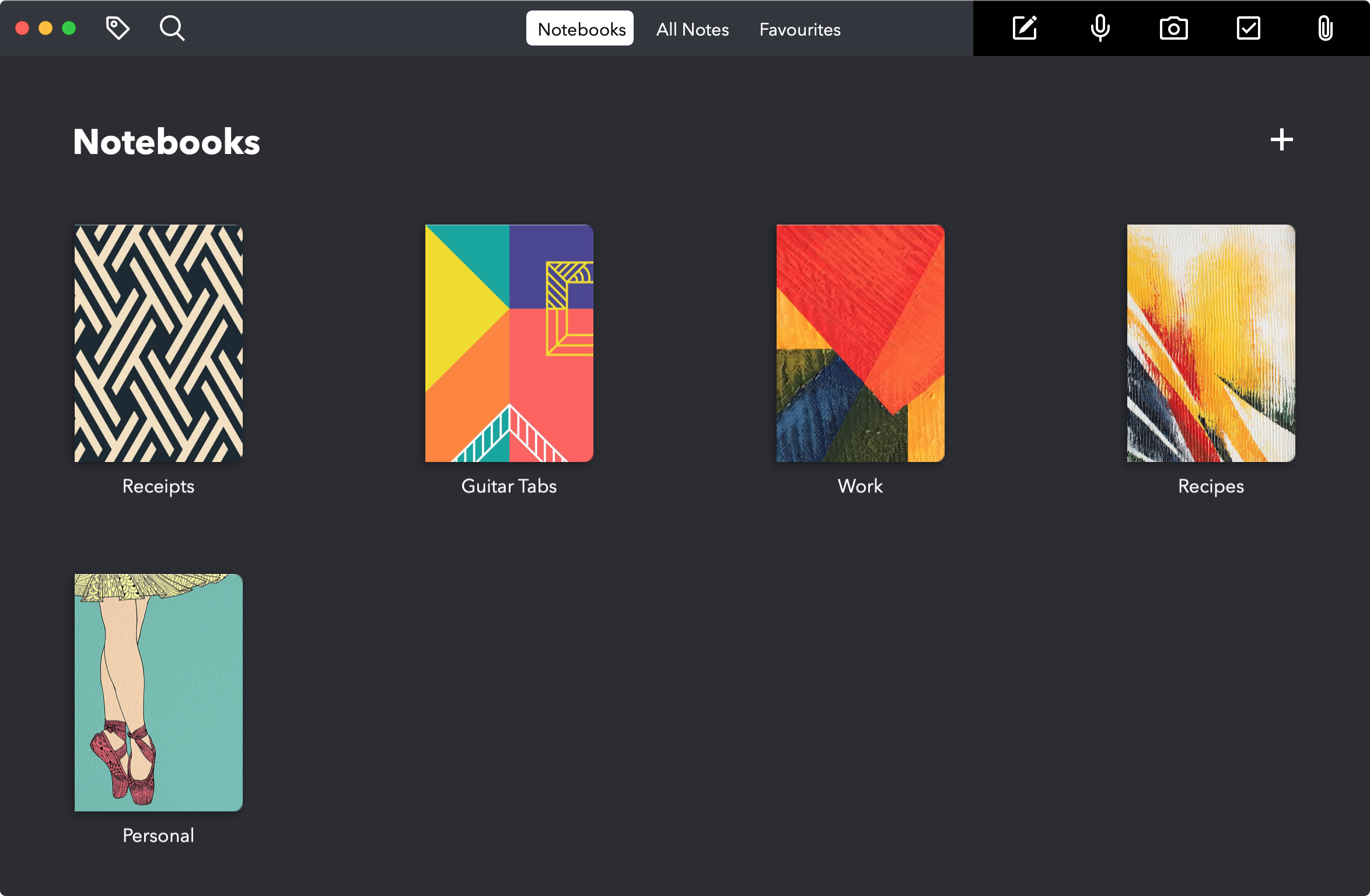Open the tags icon in toolbar
The image size is (1370, 896).
click(117, 28)
